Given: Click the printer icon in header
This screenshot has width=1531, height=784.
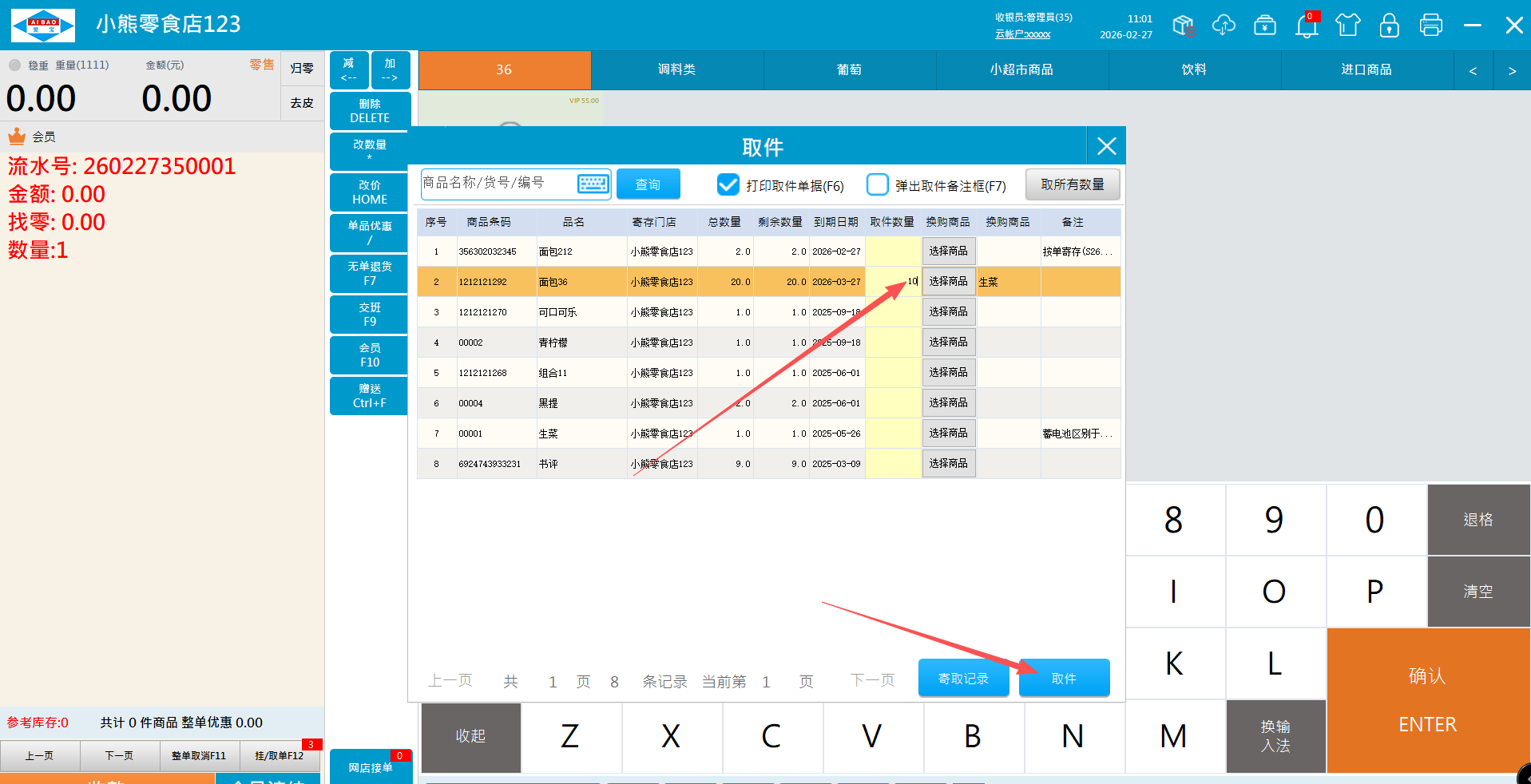Looking at the screenshot, I should pyautogui.click(x=1430, y=26).
